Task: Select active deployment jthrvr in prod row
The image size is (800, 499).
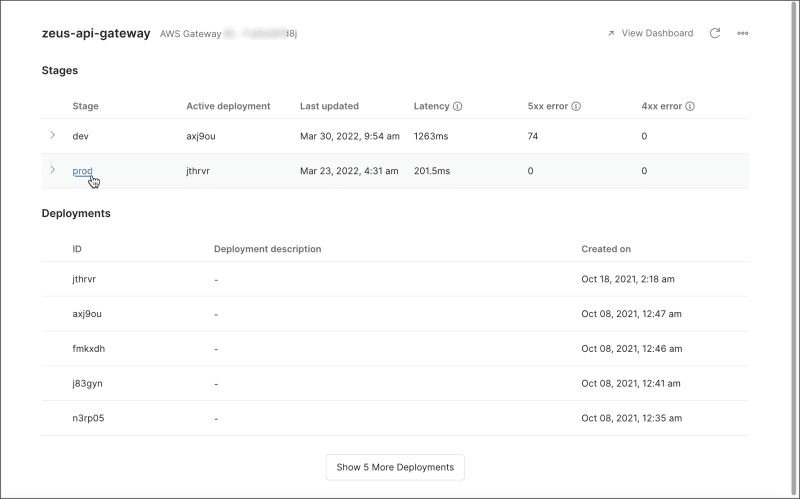Action: [198, 171]
